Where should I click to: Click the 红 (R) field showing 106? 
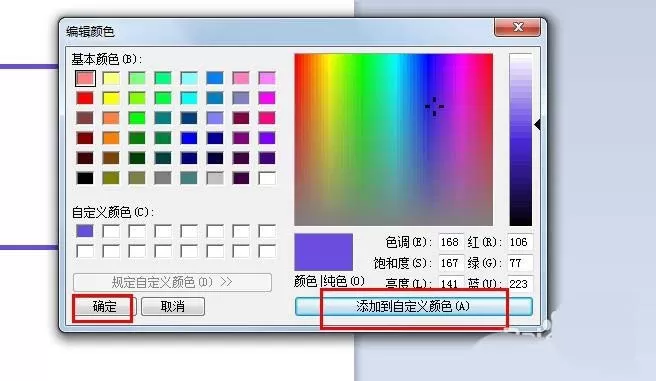click(520, 242)
